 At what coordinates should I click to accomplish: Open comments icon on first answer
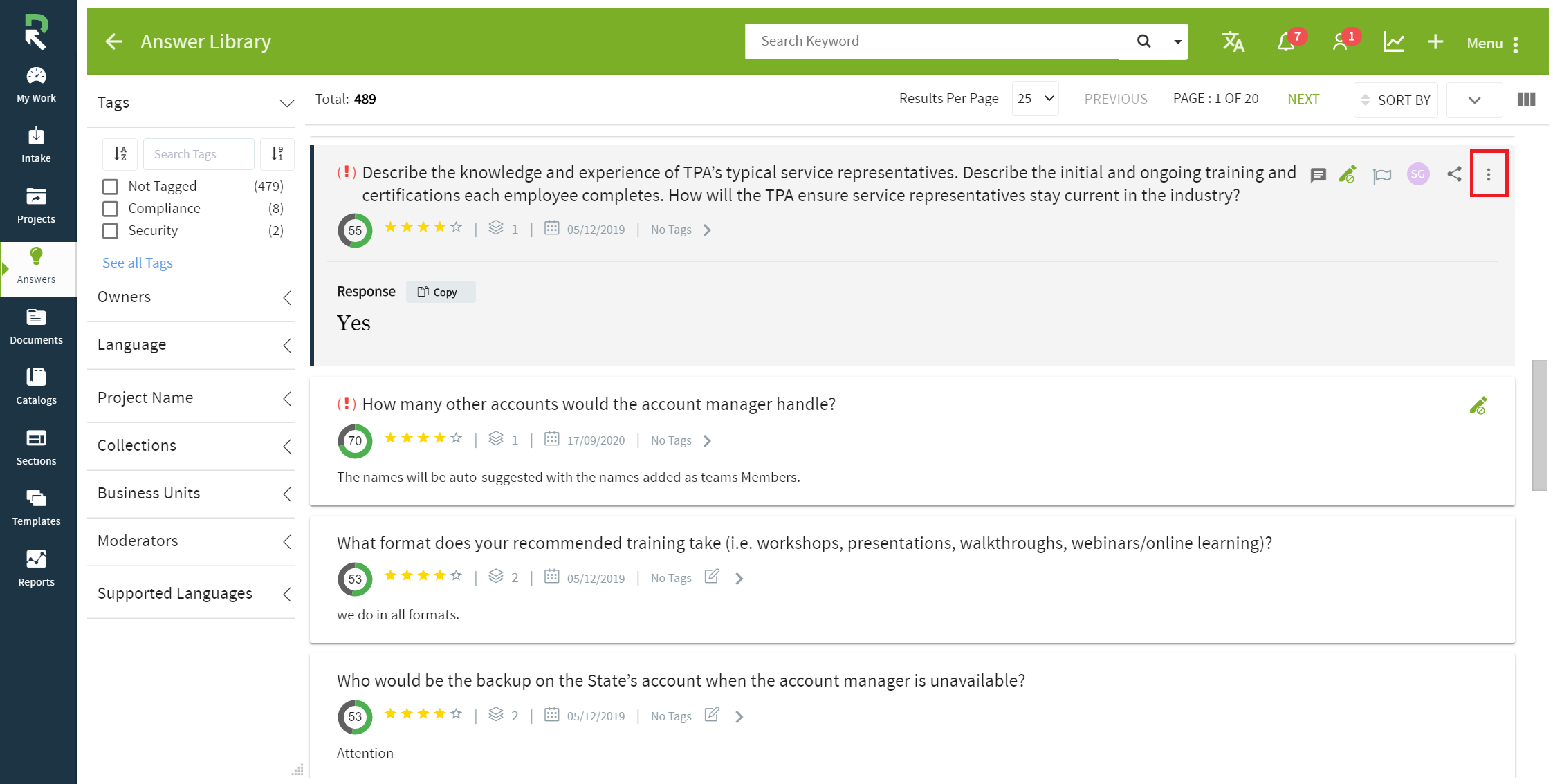[1318, 175]
